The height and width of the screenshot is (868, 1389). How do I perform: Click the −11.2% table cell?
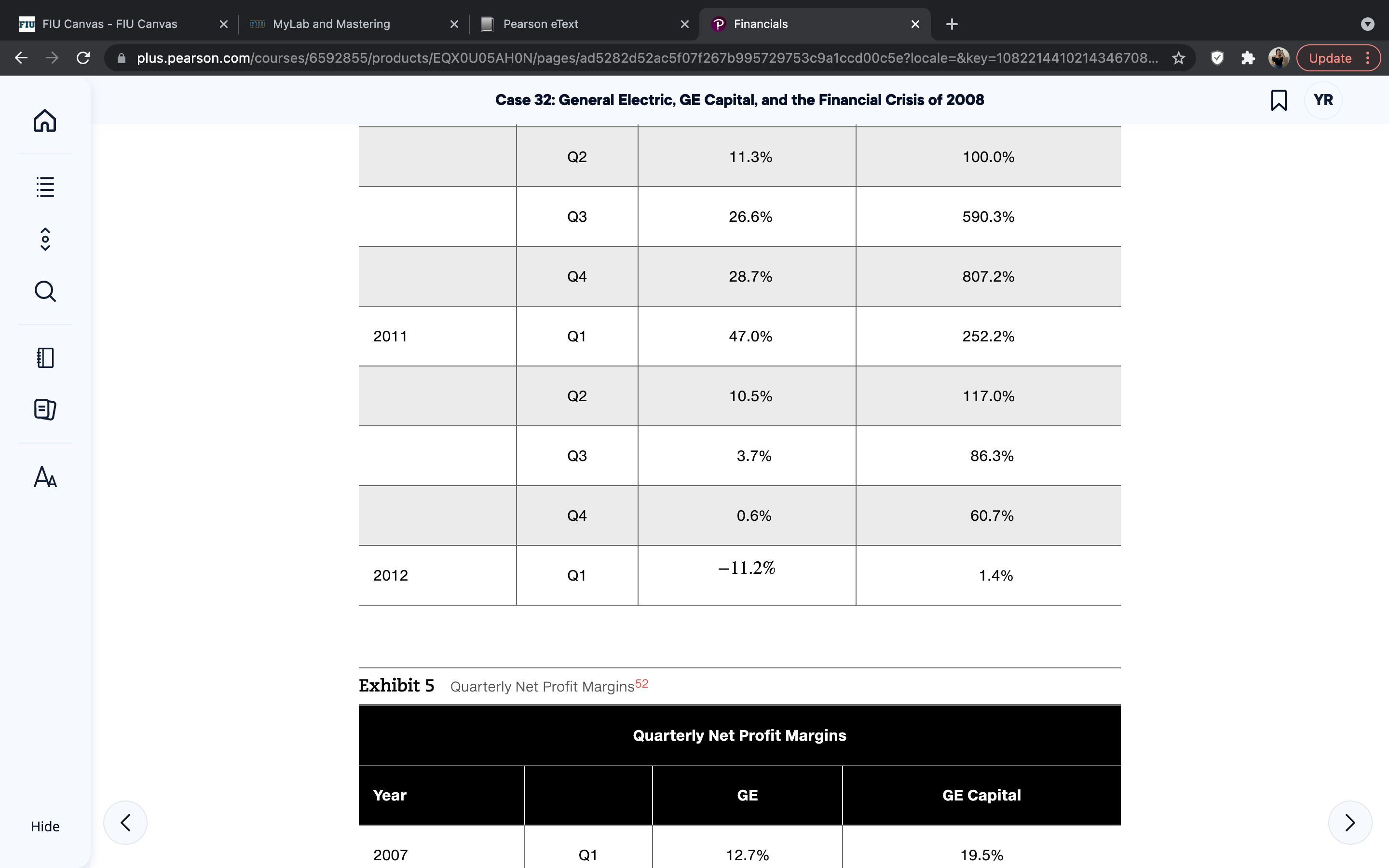point(747,575)
